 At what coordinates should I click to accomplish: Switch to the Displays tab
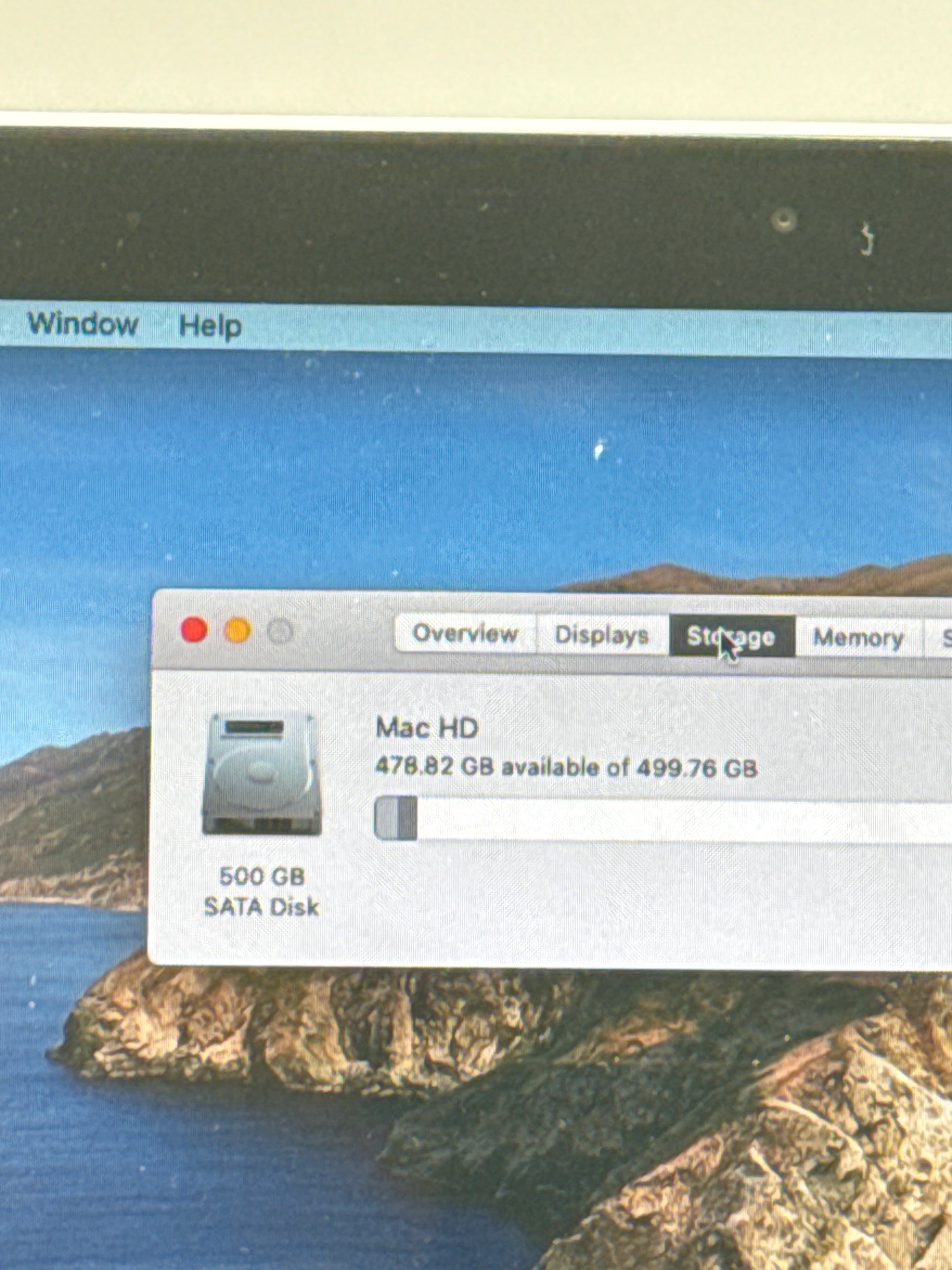(x=601, y=636)
